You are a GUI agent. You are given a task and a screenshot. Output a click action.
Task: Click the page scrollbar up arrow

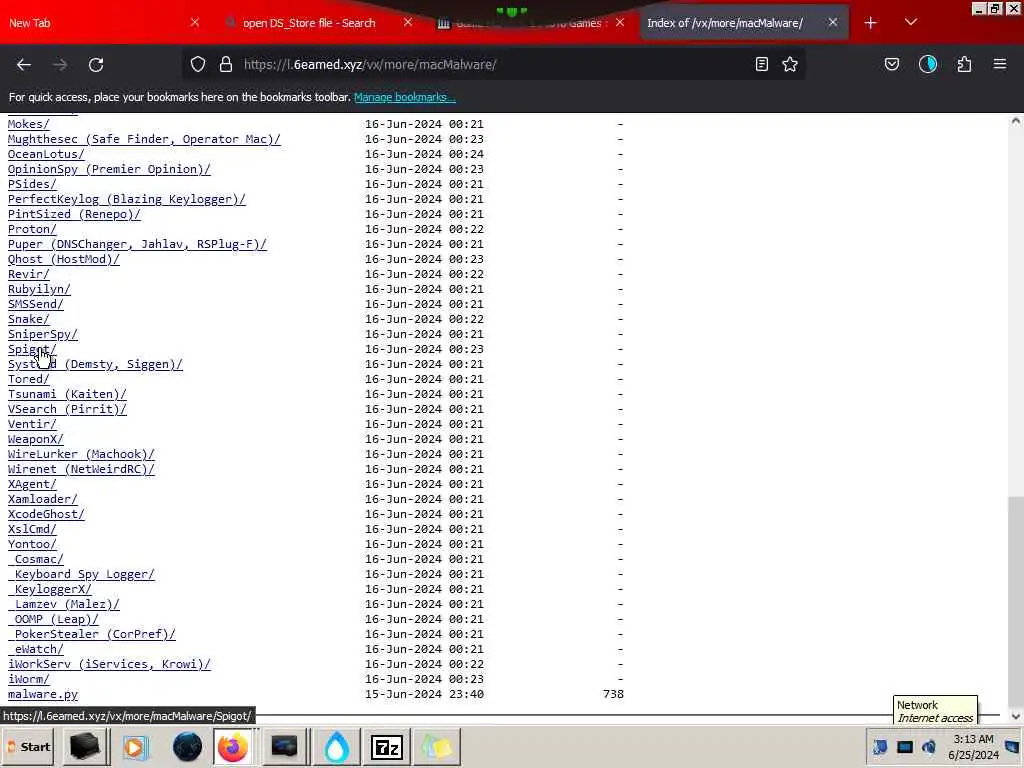[1016, 121]
